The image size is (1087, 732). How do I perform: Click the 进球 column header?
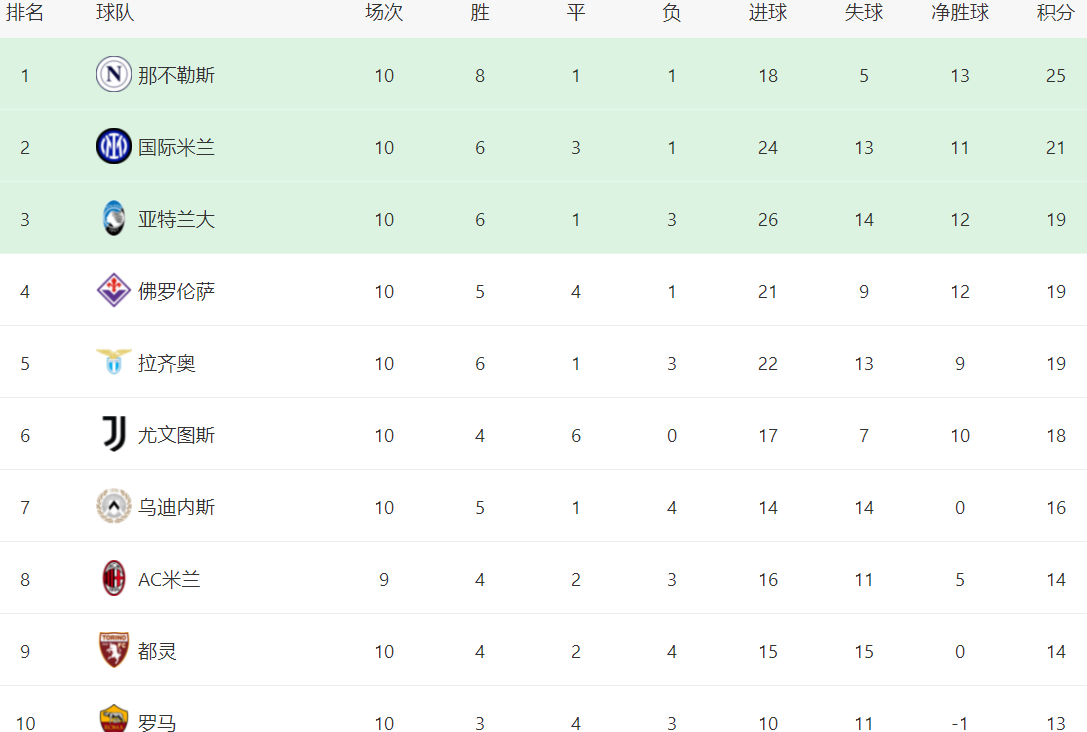point(767,13)
